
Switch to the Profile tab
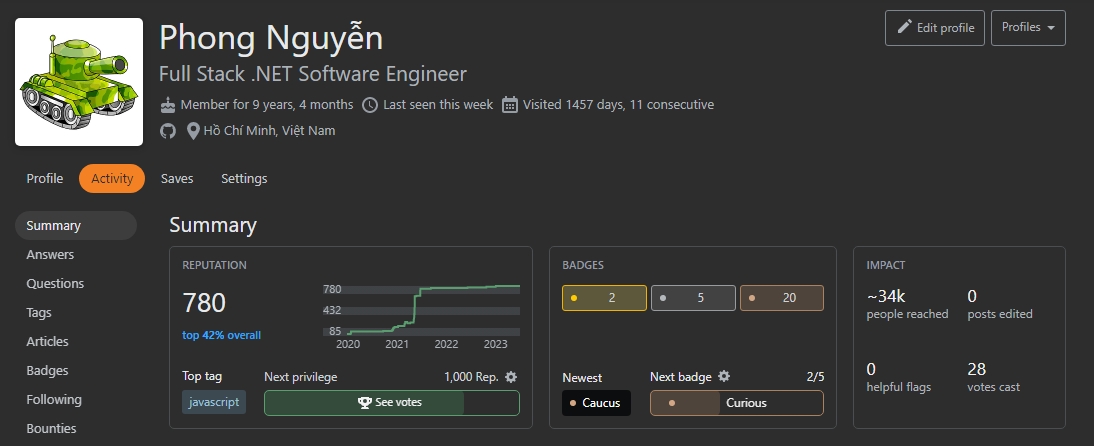tap(45, 179)
